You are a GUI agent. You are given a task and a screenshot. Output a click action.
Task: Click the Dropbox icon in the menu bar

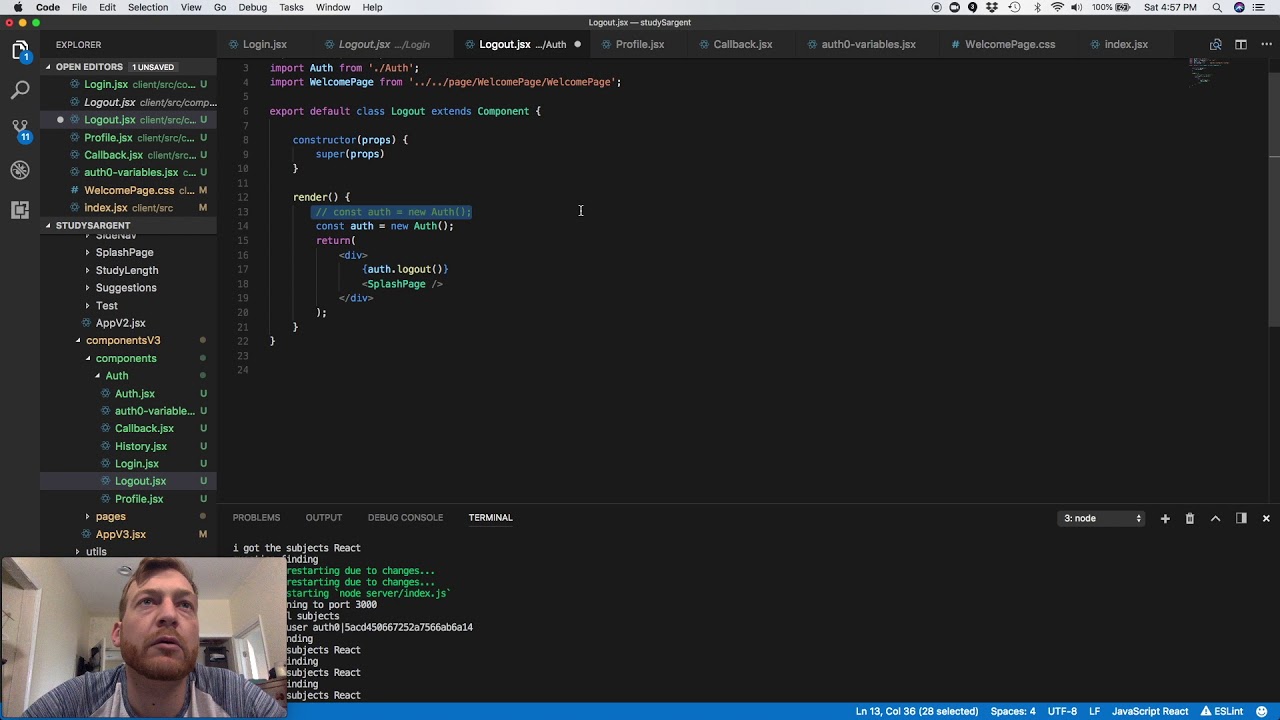coord(993,7)
